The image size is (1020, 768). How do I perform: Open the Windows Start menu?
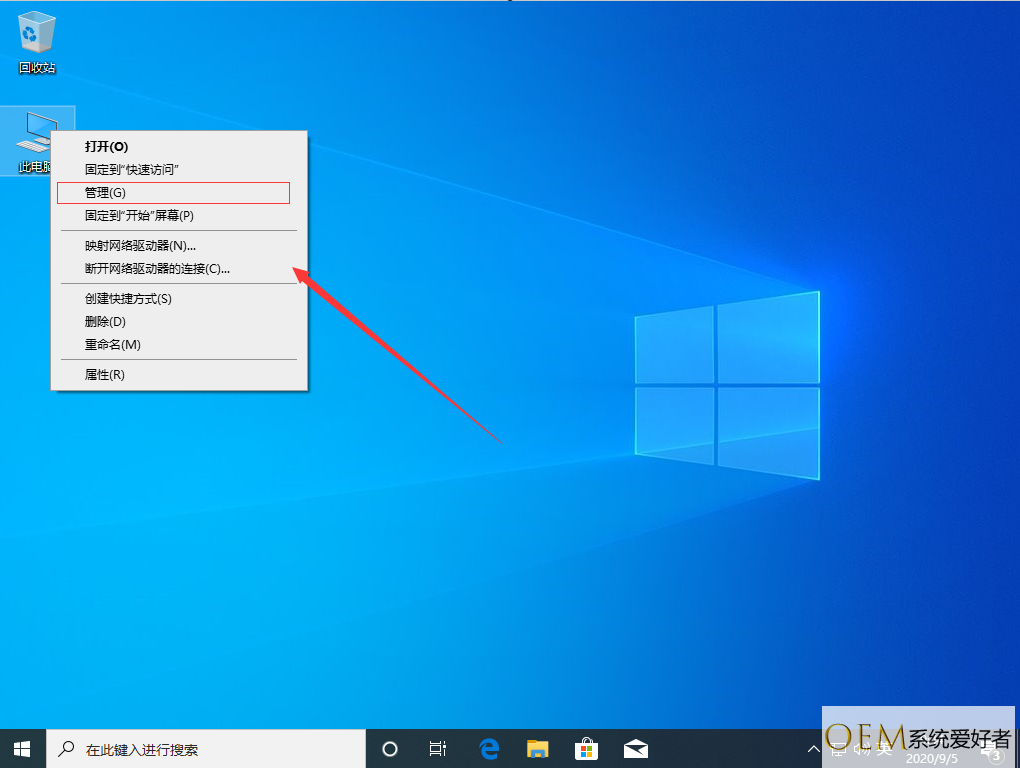(x=22, y=748)
